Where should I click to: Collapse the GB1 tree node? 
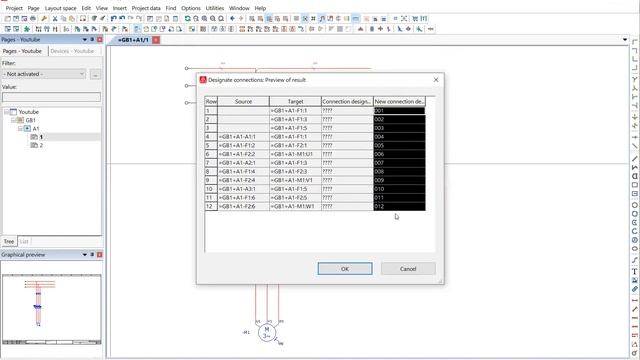13,120
